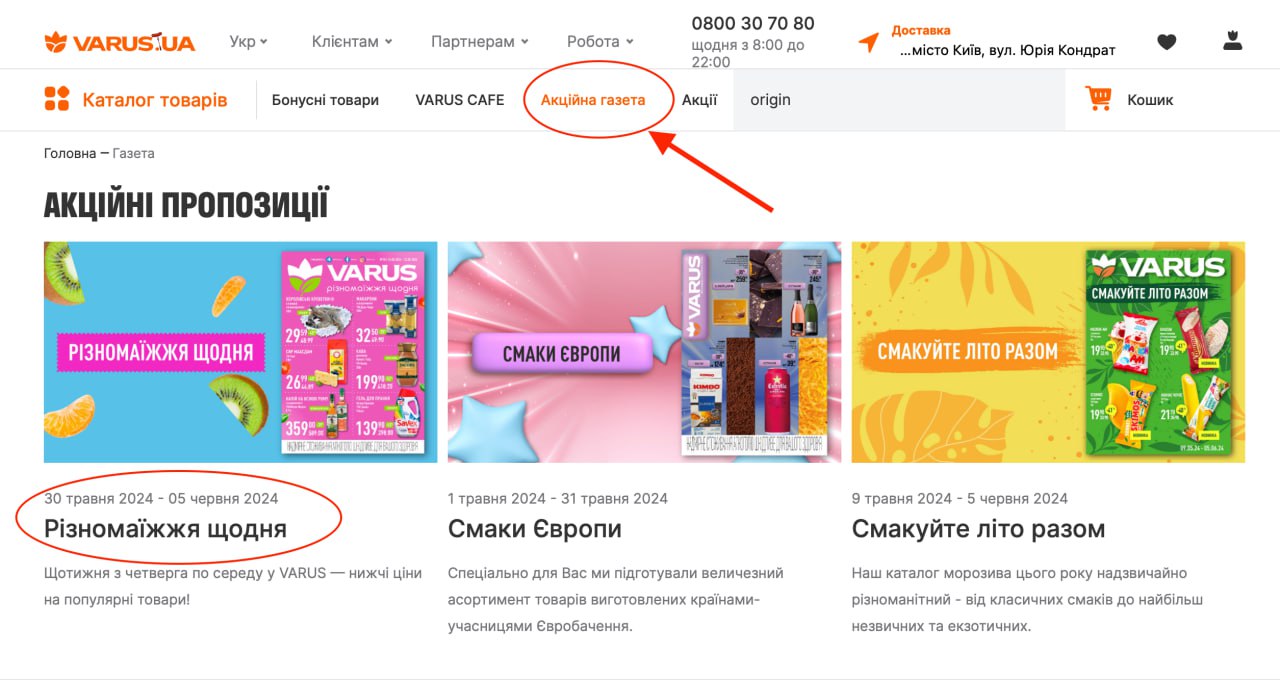Image resolution: width=1280 pixels, height=680 pixels.
Task: Click the catalog grid icon
Action: click(x=57, y=99)
